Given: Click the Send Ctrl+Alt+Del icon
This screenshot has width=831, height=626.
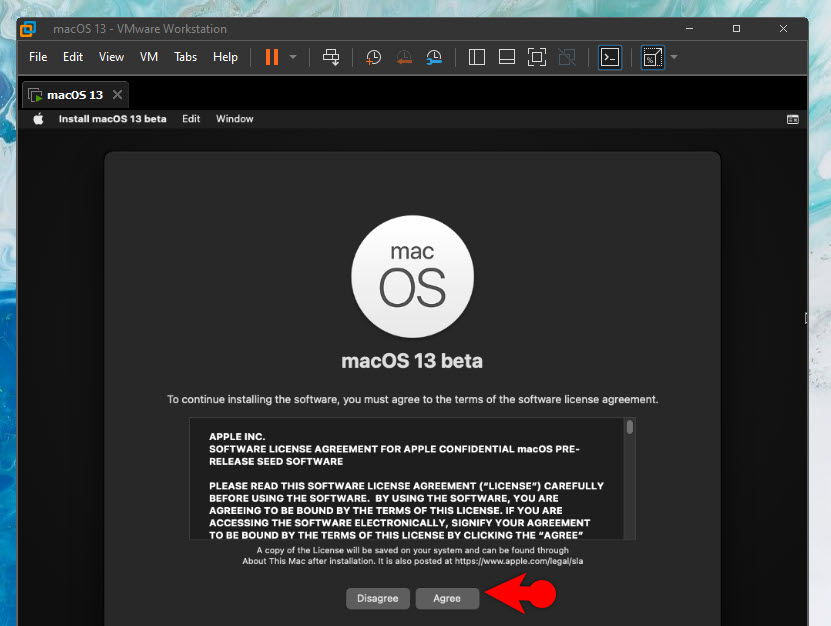Looking at the screenshot, I should coord(331,57).
